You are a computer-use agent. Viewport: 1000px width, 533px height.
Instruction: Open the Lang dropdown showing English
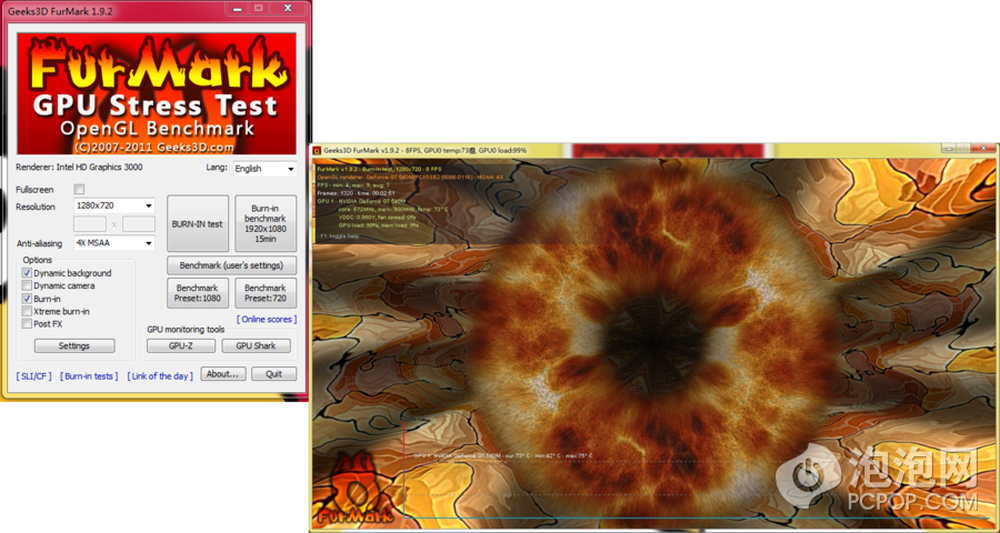click(265, 169)
